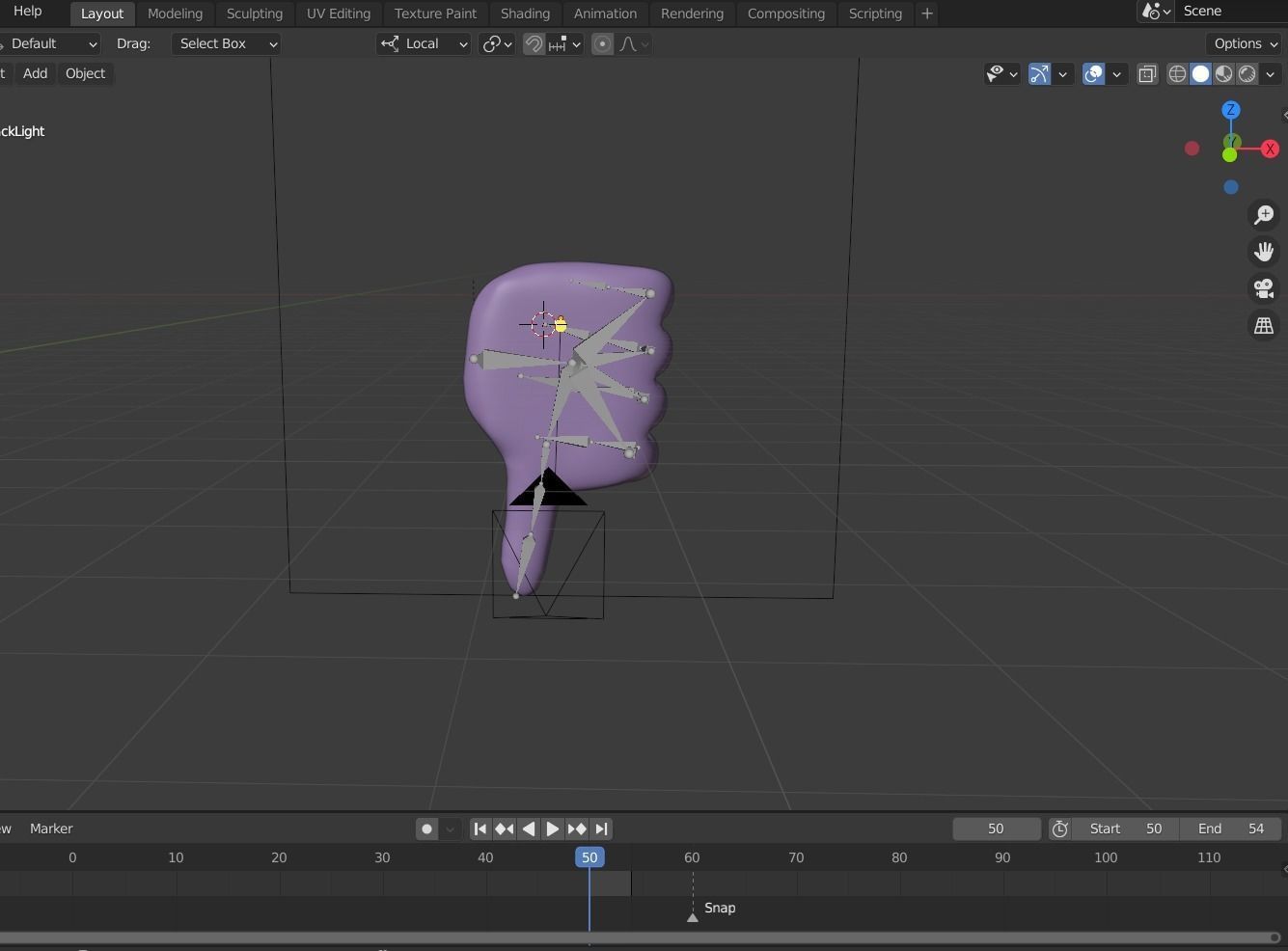
Task: Switch perspective/orthographic grid icon
Action: 1264,326
